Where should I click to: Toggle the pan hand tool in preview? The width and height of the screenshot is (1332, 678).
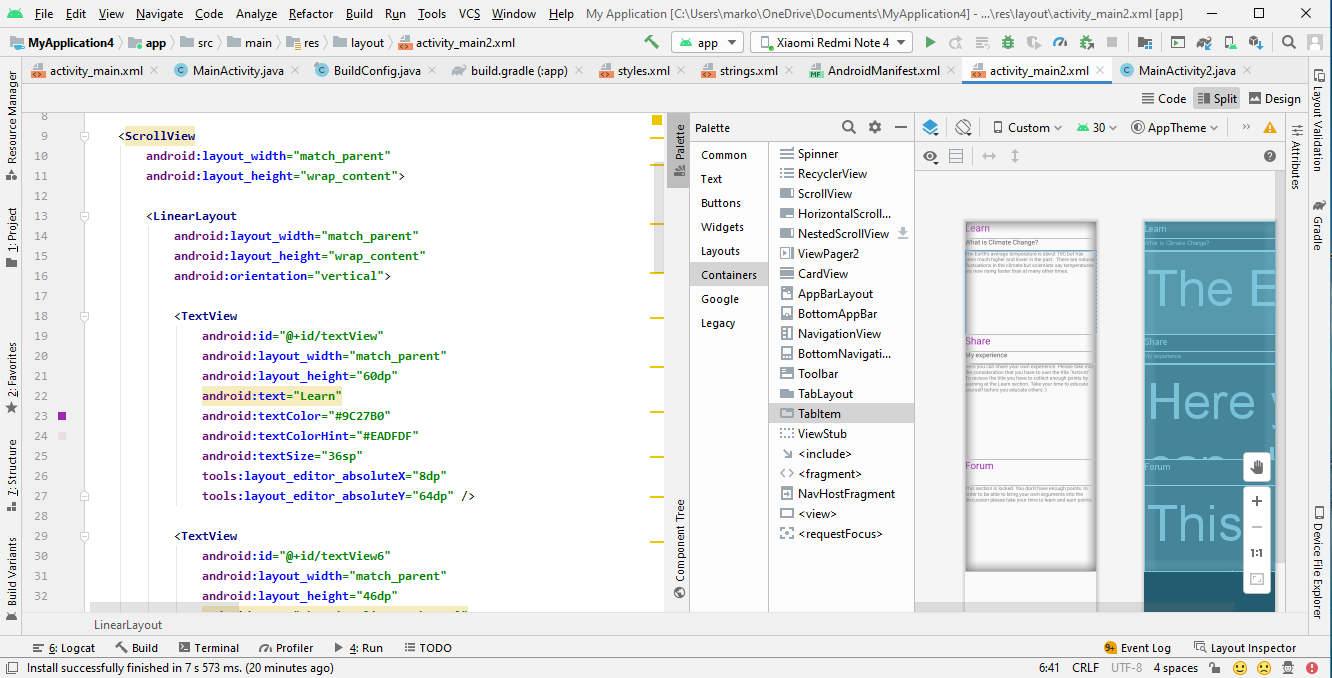(1257, 467)
